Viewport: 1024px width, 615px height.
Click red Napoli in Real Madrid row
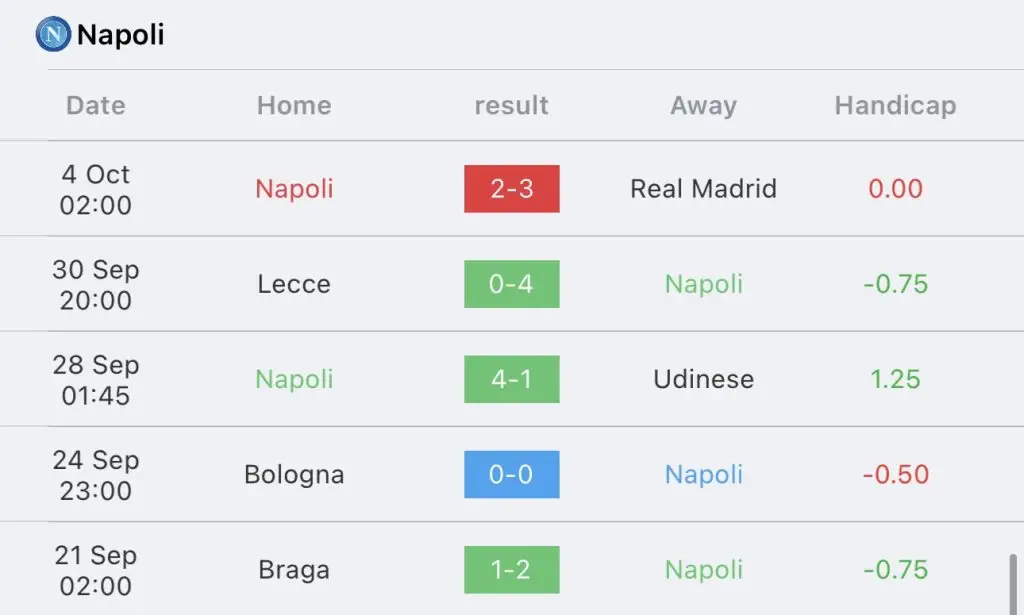point(294,189)
